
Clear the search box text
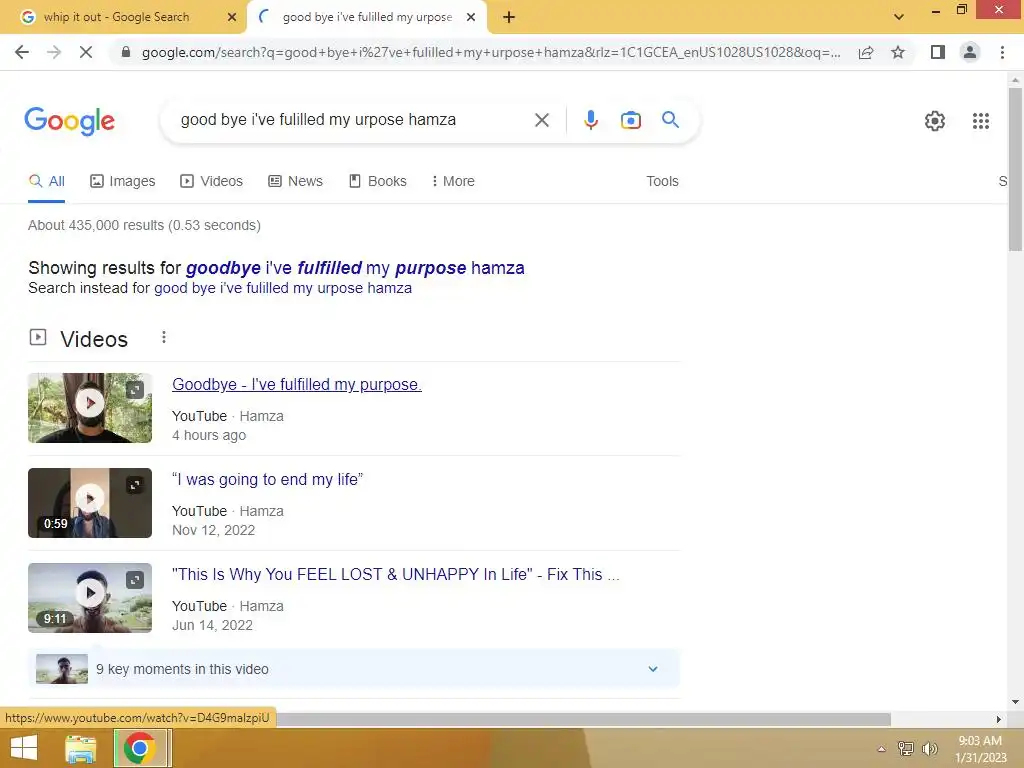[x=541, y=120]
